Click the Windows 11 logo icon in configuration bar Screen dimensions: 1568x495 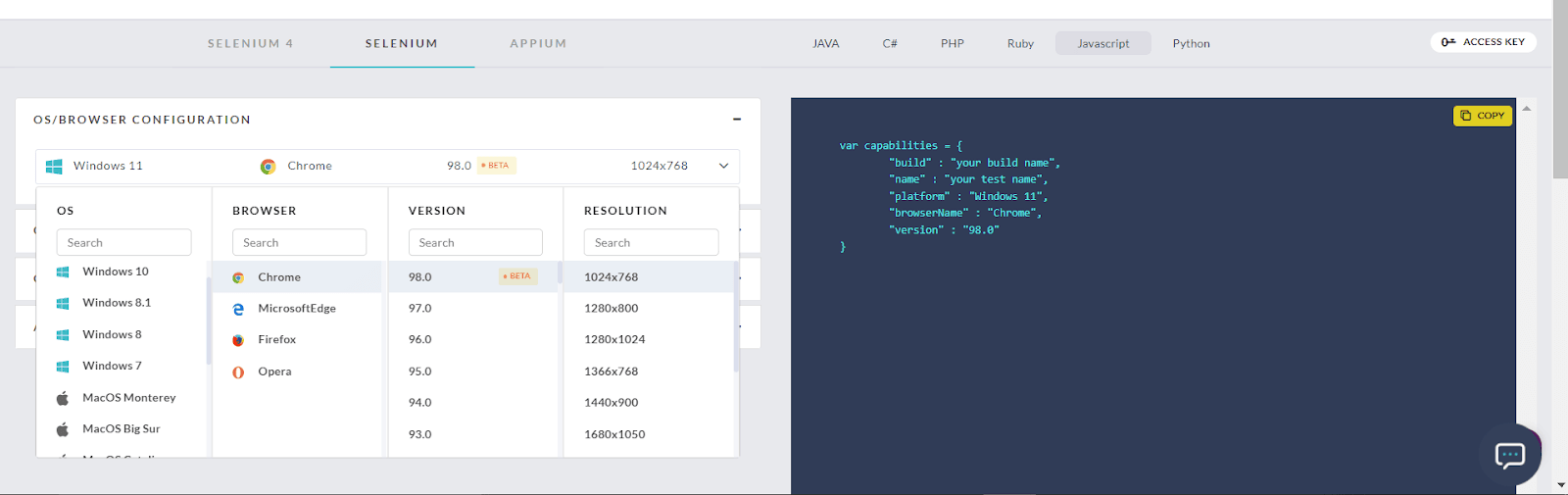point(54,167)
